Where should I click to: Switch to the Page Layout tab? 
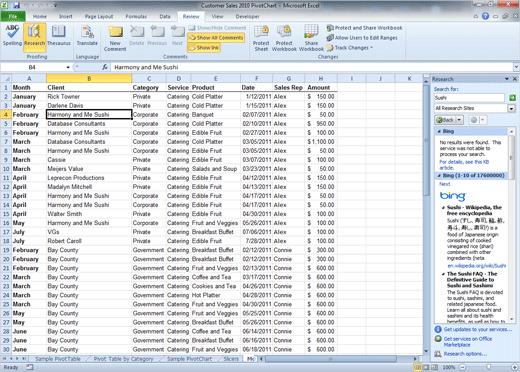point(99,16)
